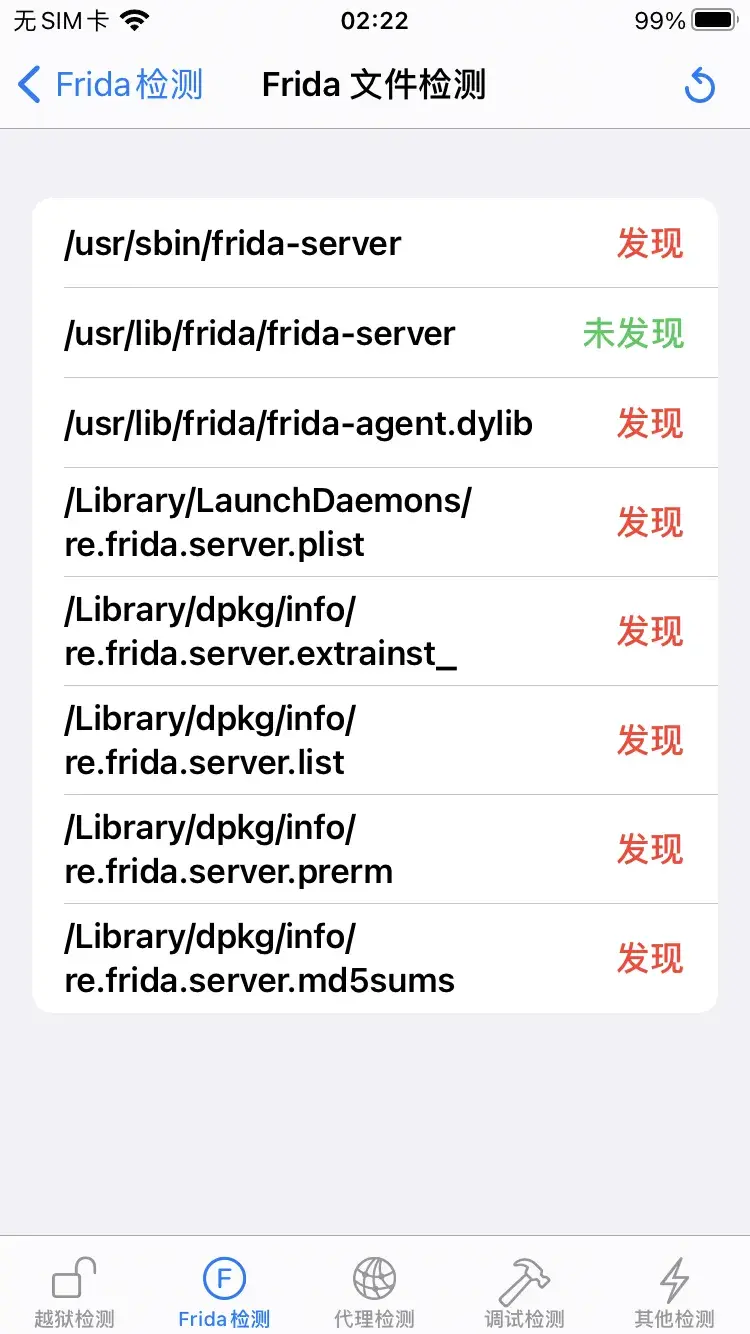Open the 调试检测 hammer tab icon
750x1334 pixels.
pyautogui.click(x=524, y=1279)
